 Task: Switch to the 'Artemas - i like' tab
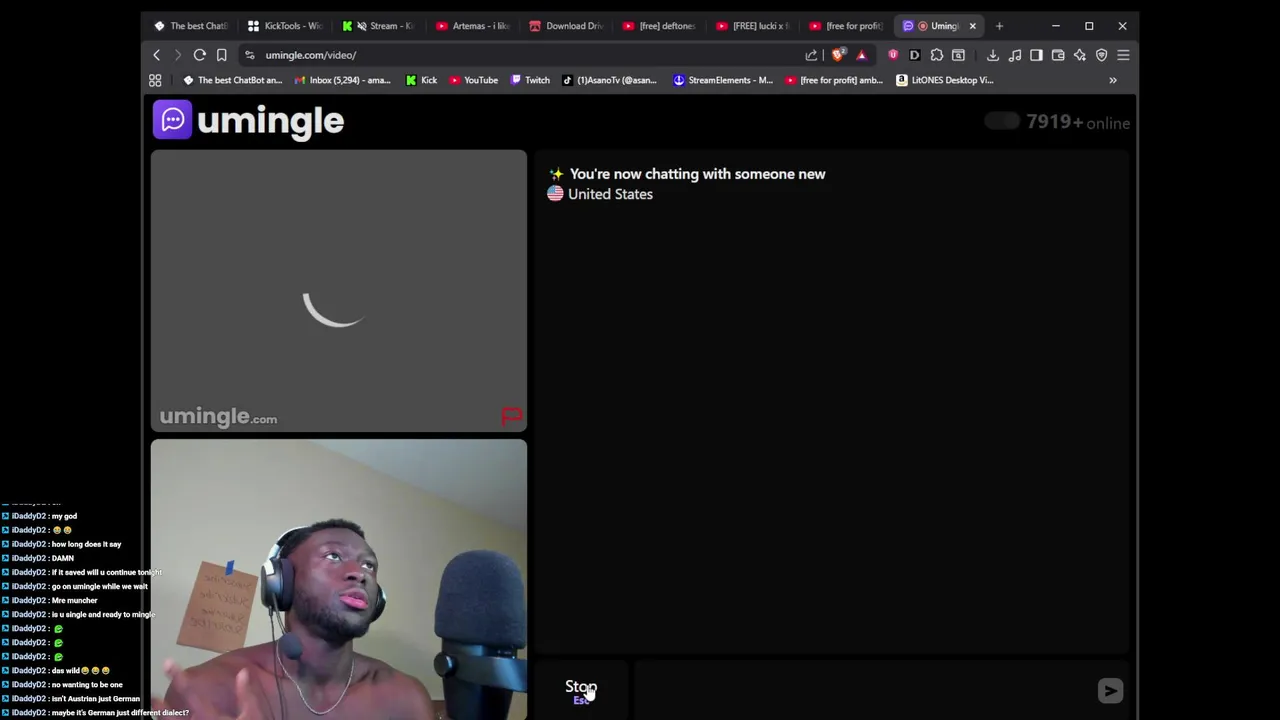pos(472,26)
